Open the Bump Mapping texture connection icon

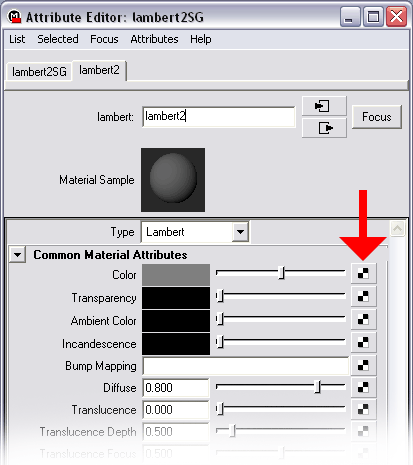tap(363, 365)
